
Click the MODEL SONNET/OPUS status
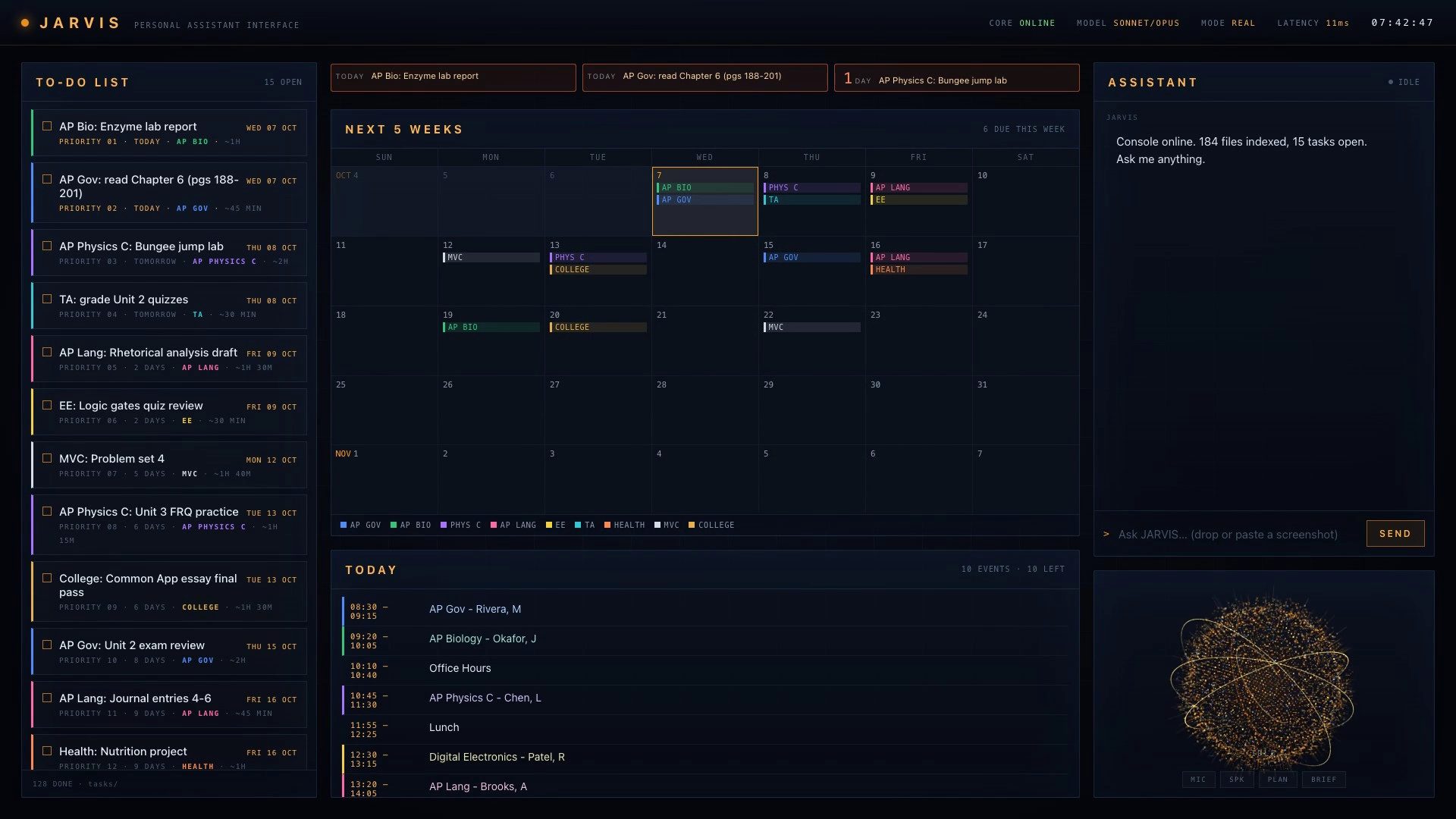[x=1128, y=24]
